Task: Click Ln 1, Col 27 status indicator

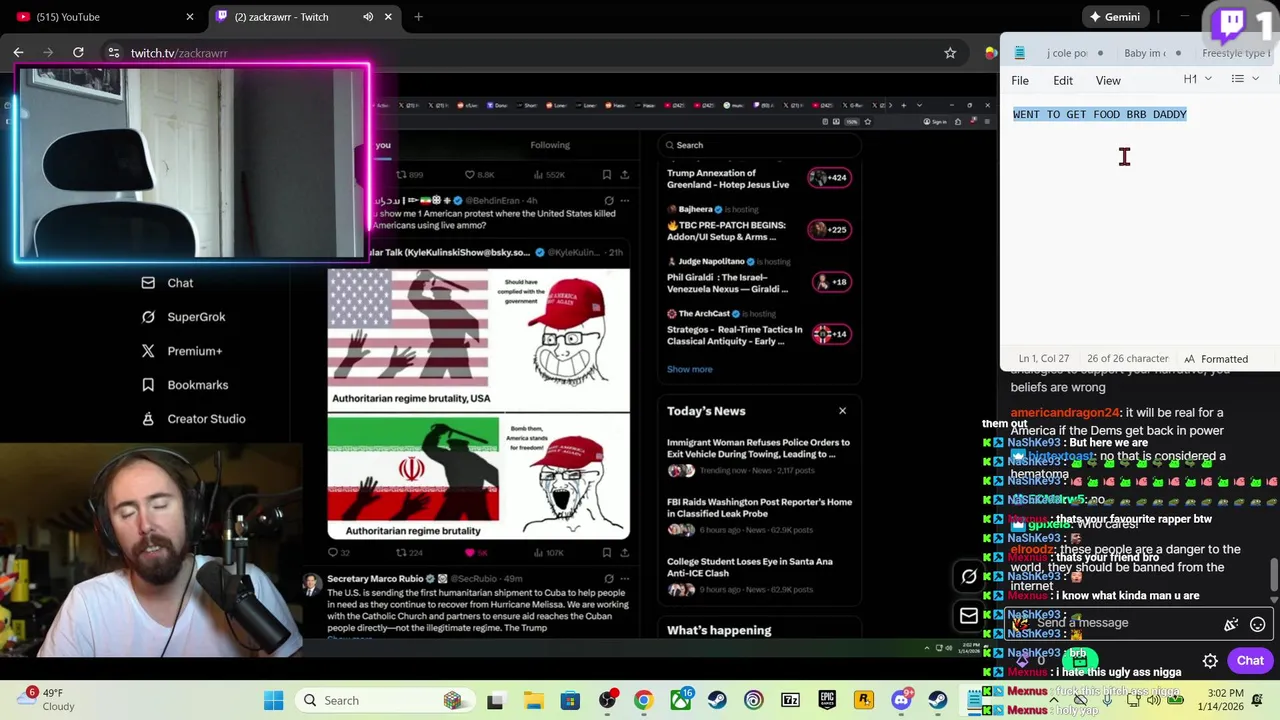Action: 1044,359
